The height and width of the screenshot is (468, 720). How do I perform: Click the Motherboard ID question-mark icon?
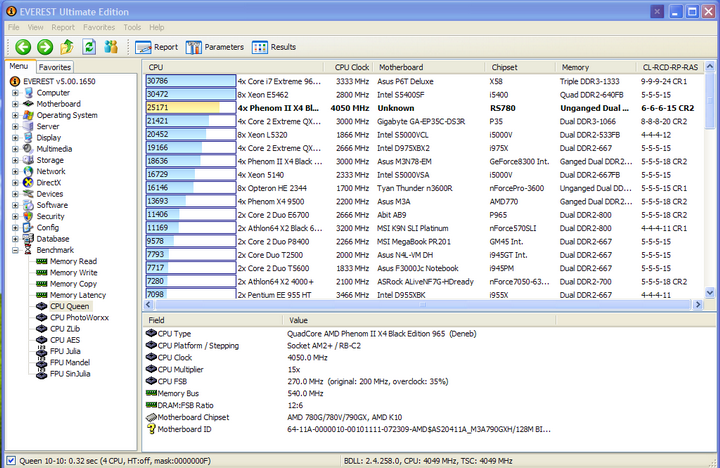151,429
